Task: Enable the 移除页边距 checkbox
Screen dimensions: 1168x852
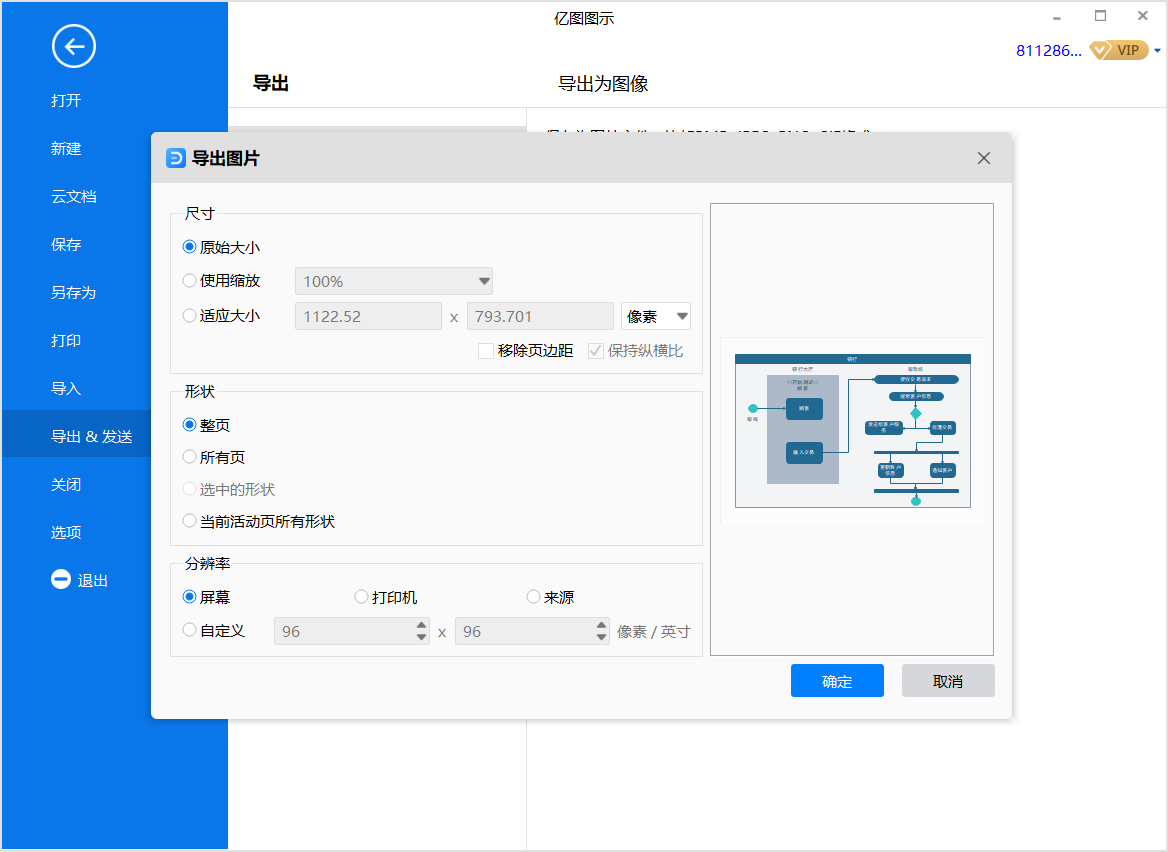Action: 486,351
